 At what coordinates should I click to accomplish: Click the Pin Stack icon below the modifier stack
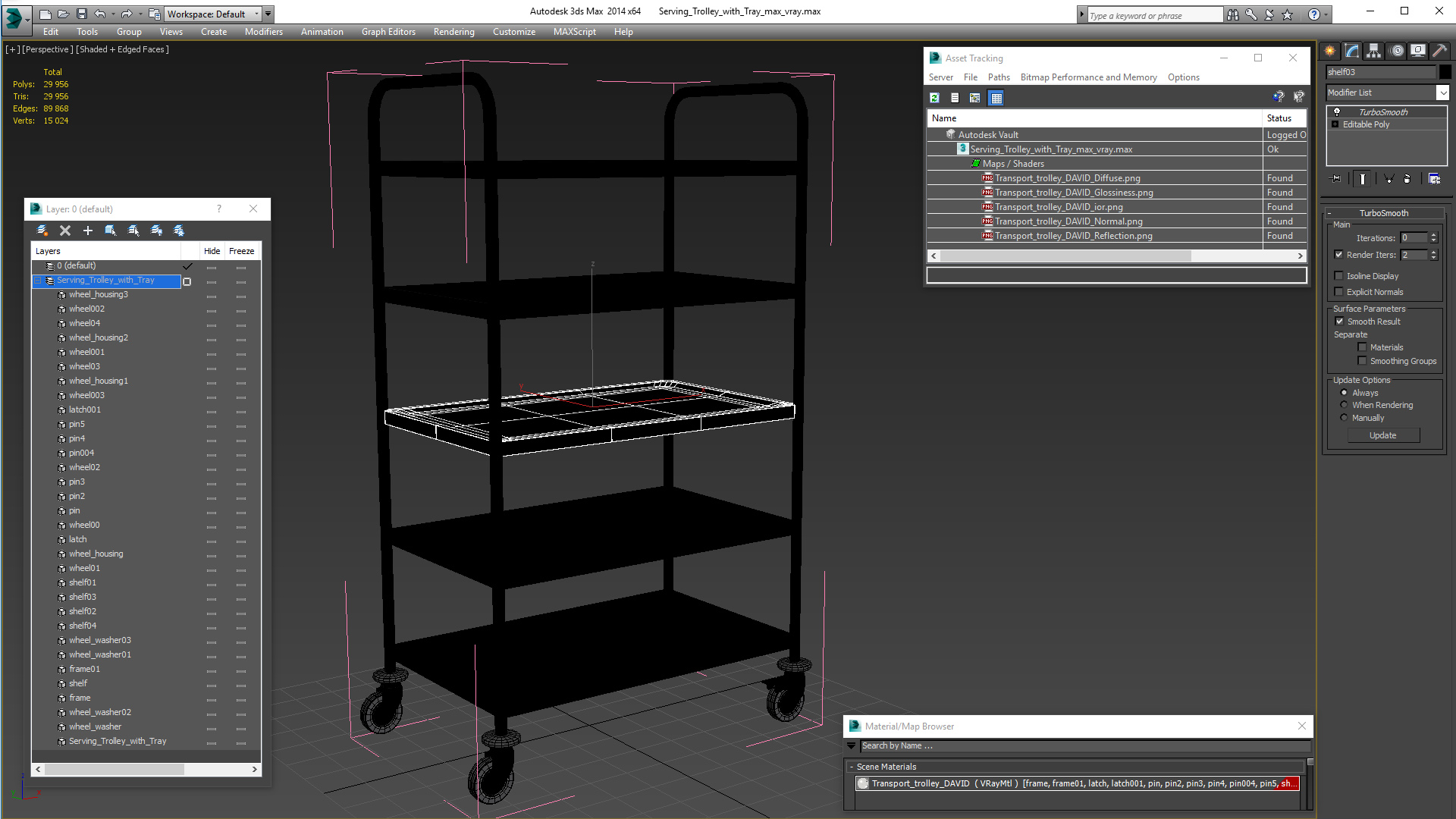[x=1336, y=179]
